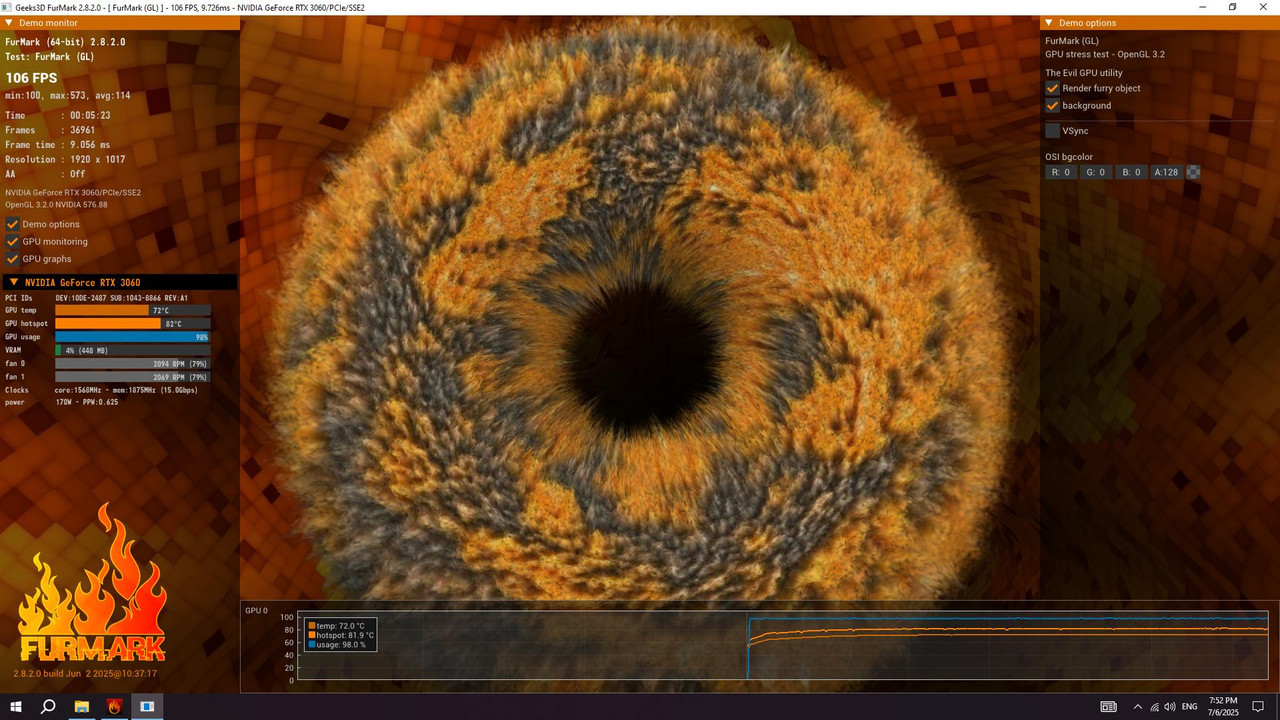Image resolution: width=1280 pixels, height=720 pixels.
Task: Open the Windows Start menu
Action: click(x=16, y=706)
